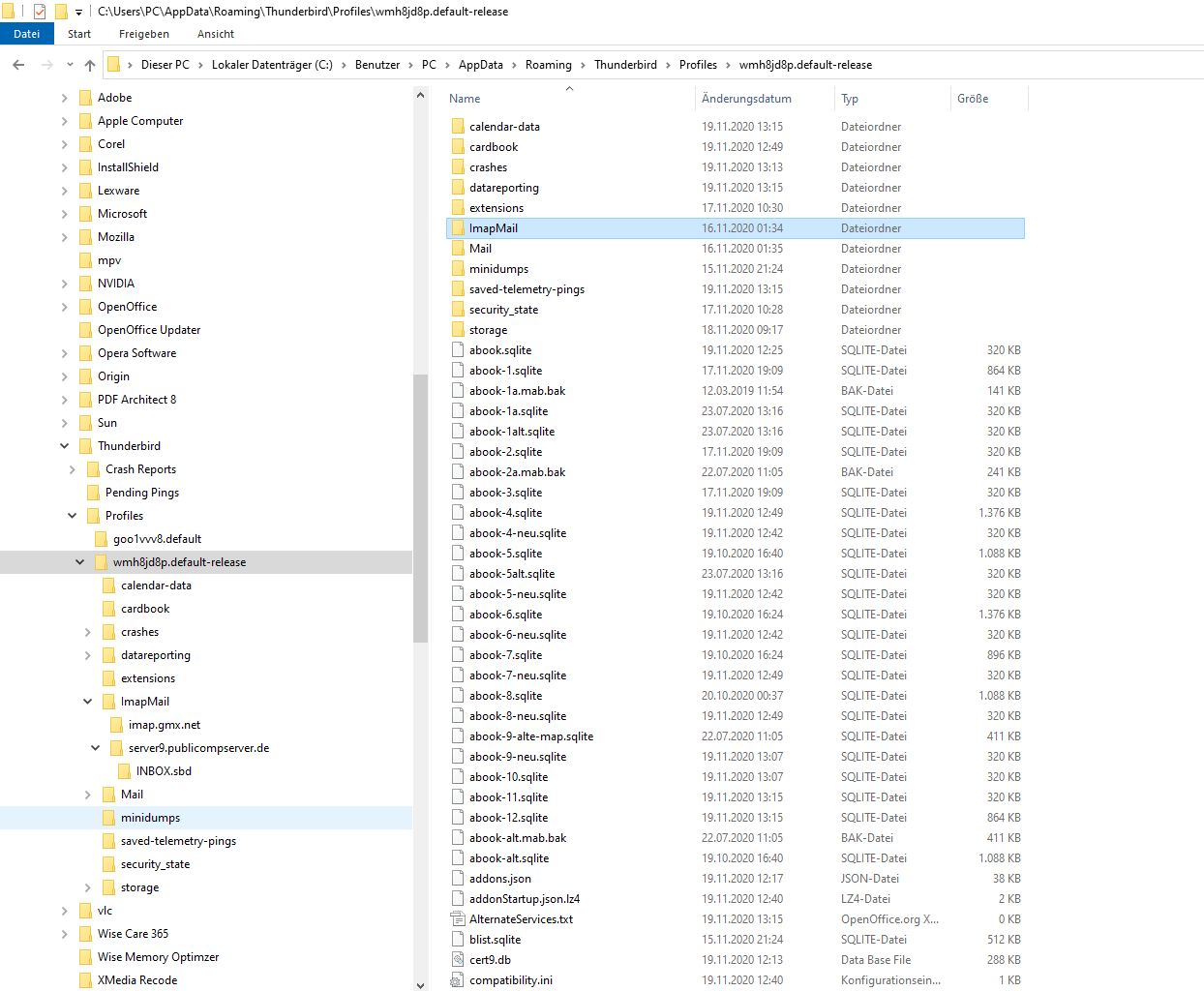Select the datareporting folder in file list
The height and width of the screenshot is (991, 1204).
504,188
